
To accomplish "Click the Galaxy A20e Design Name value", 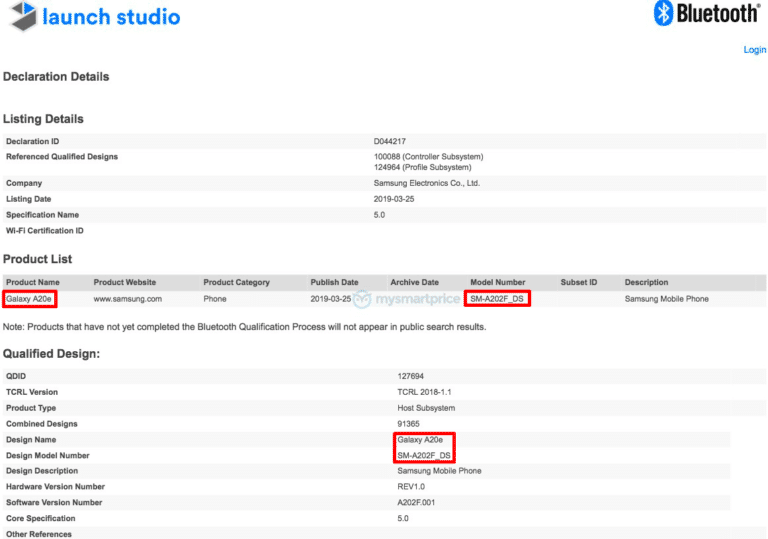I will pyautogui.click(x=420, y=440).
